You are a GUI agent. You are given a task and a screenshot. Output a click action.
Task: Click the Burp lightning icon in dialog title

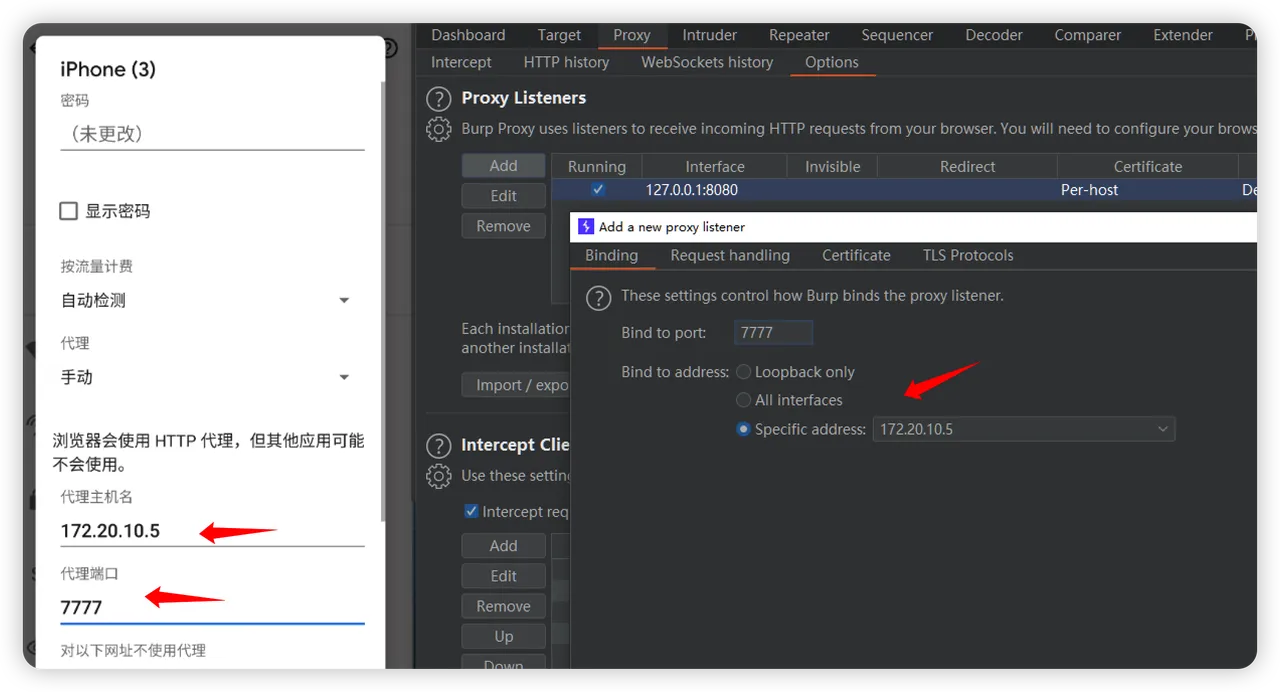586,227
